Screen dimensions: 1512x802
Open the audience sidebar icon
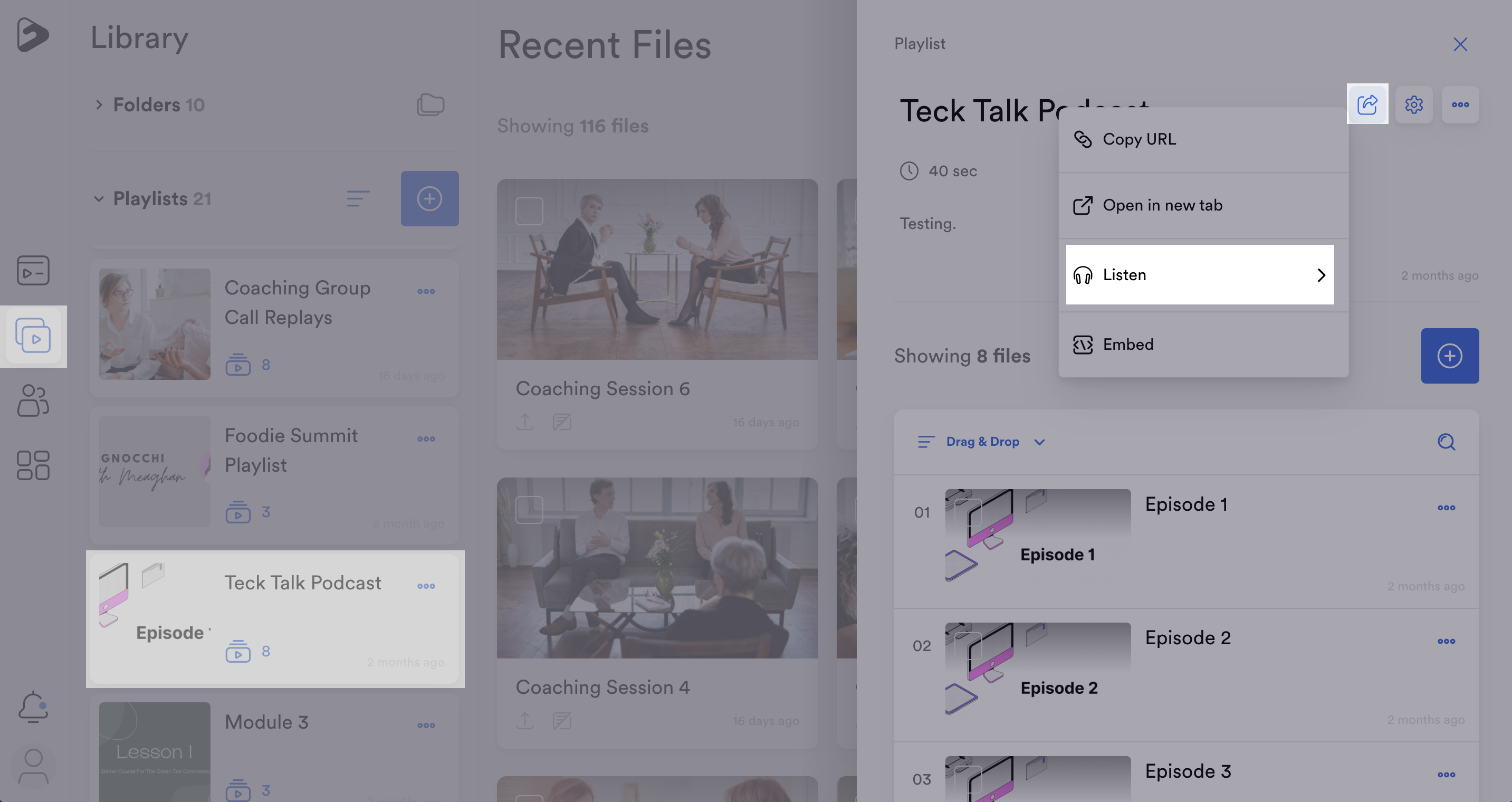coord(33,400)
